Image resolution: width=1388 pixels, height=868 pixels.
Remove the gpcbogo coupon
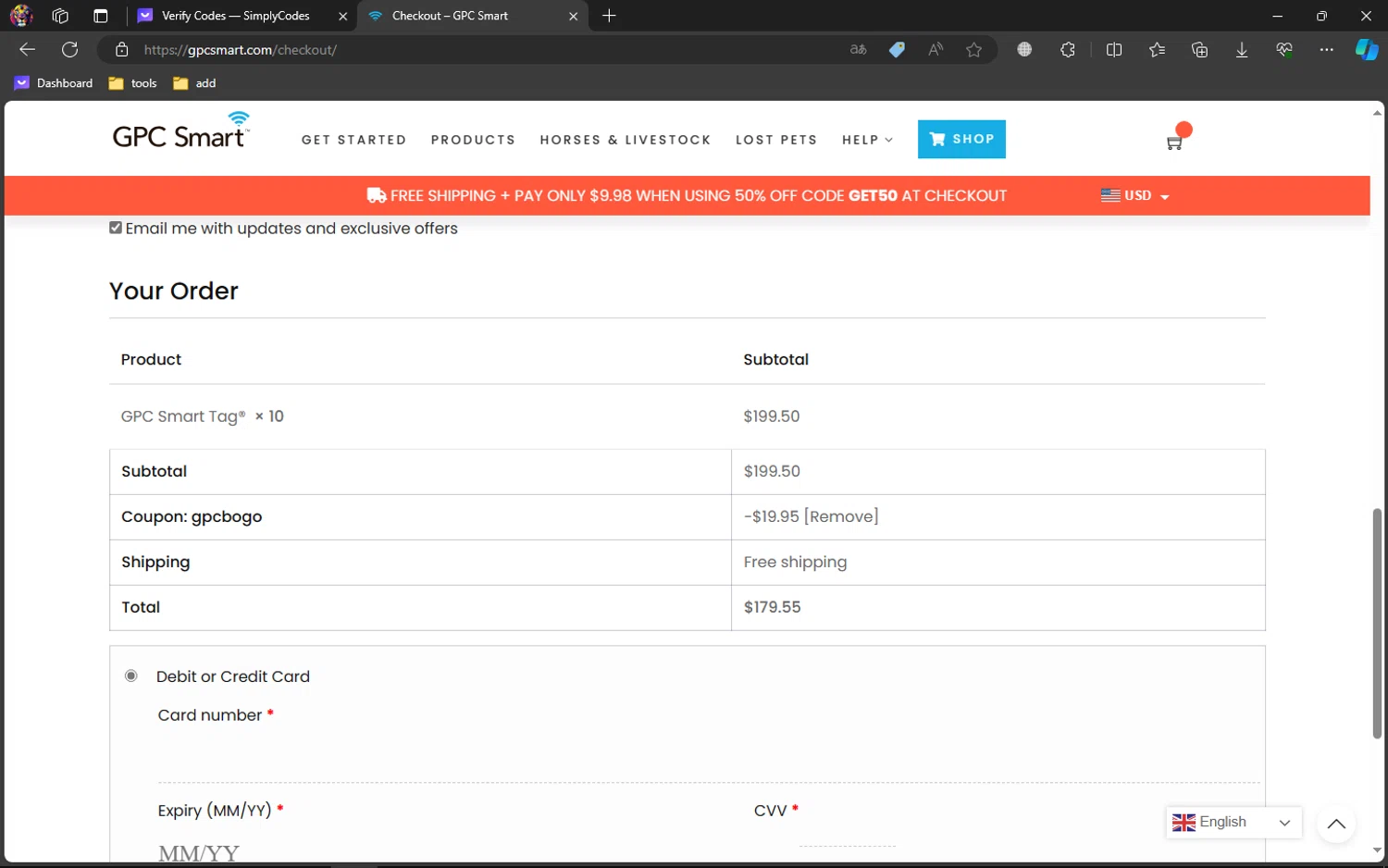pyautogui.click(x=841, y=516)
